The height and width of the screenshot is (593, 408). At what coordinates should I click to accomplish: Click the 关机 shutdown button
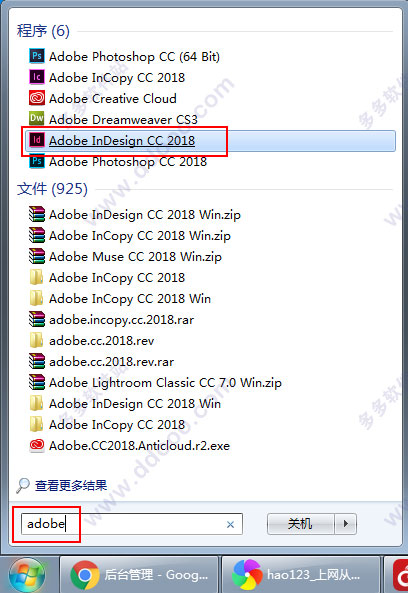pos(300,524)
